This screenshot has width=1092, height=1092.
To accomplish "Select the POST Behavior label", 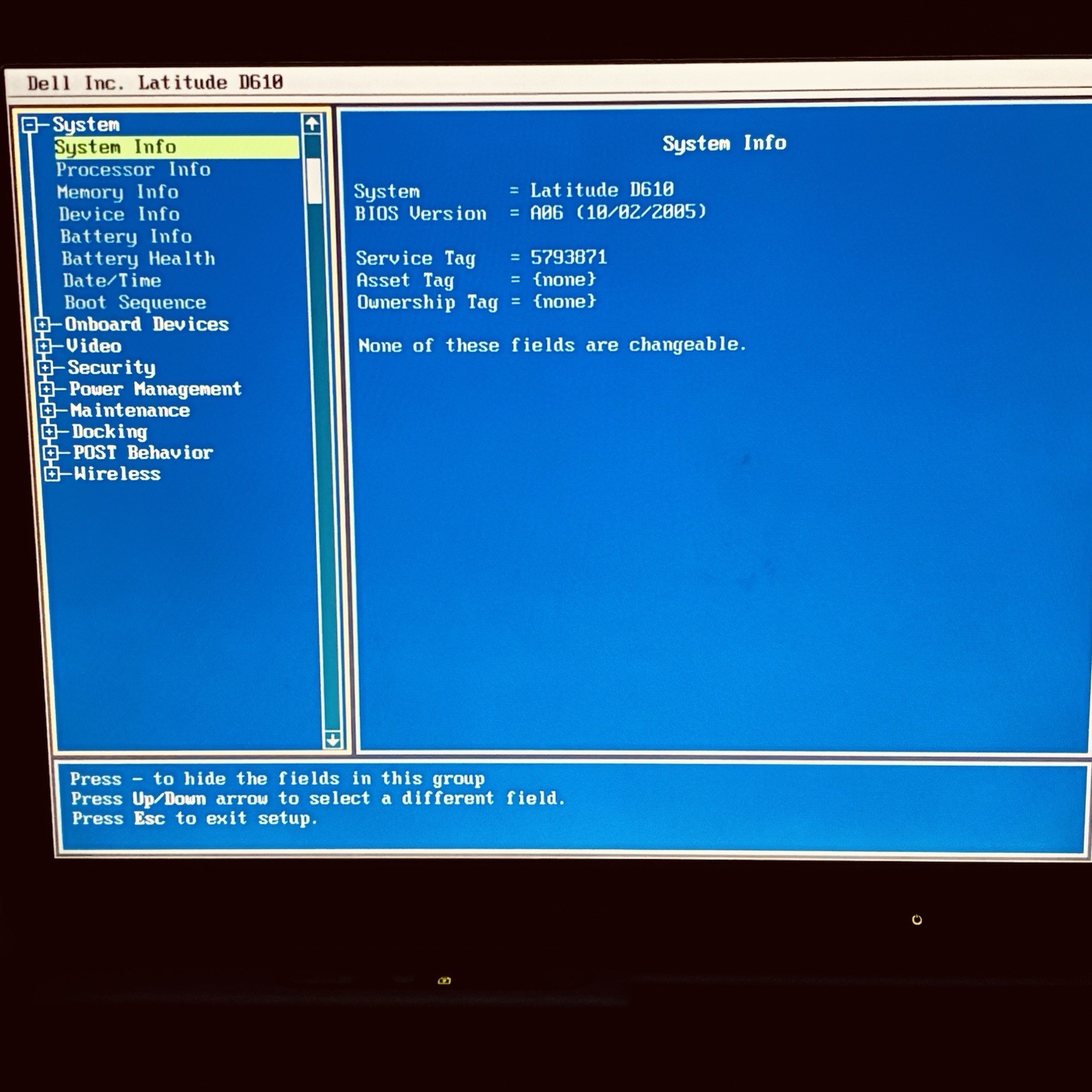I will 143,452.
